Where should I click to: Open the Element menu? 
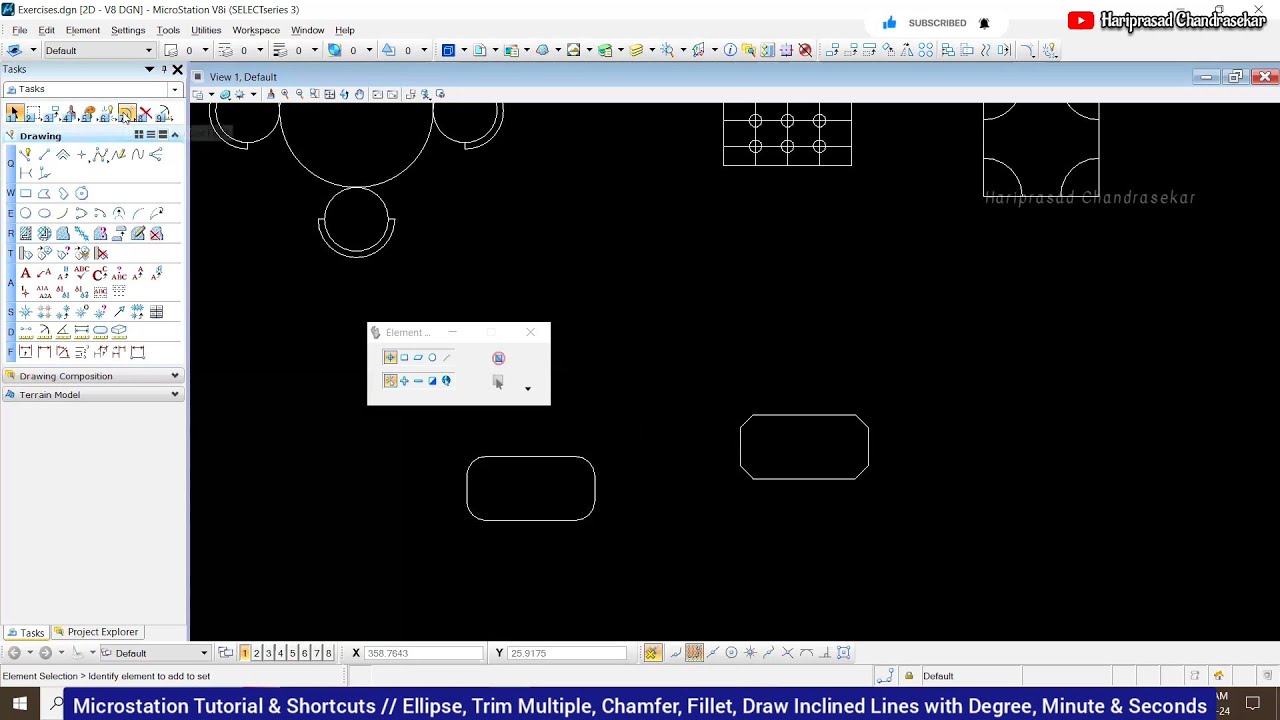(83, 30)
